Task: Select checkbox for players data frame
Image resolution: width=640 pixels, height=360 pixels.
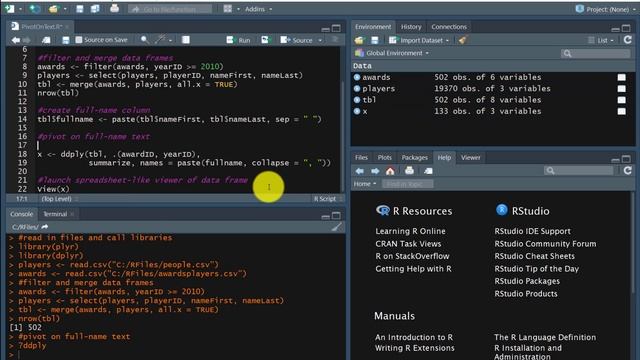Action: point(621,89)
